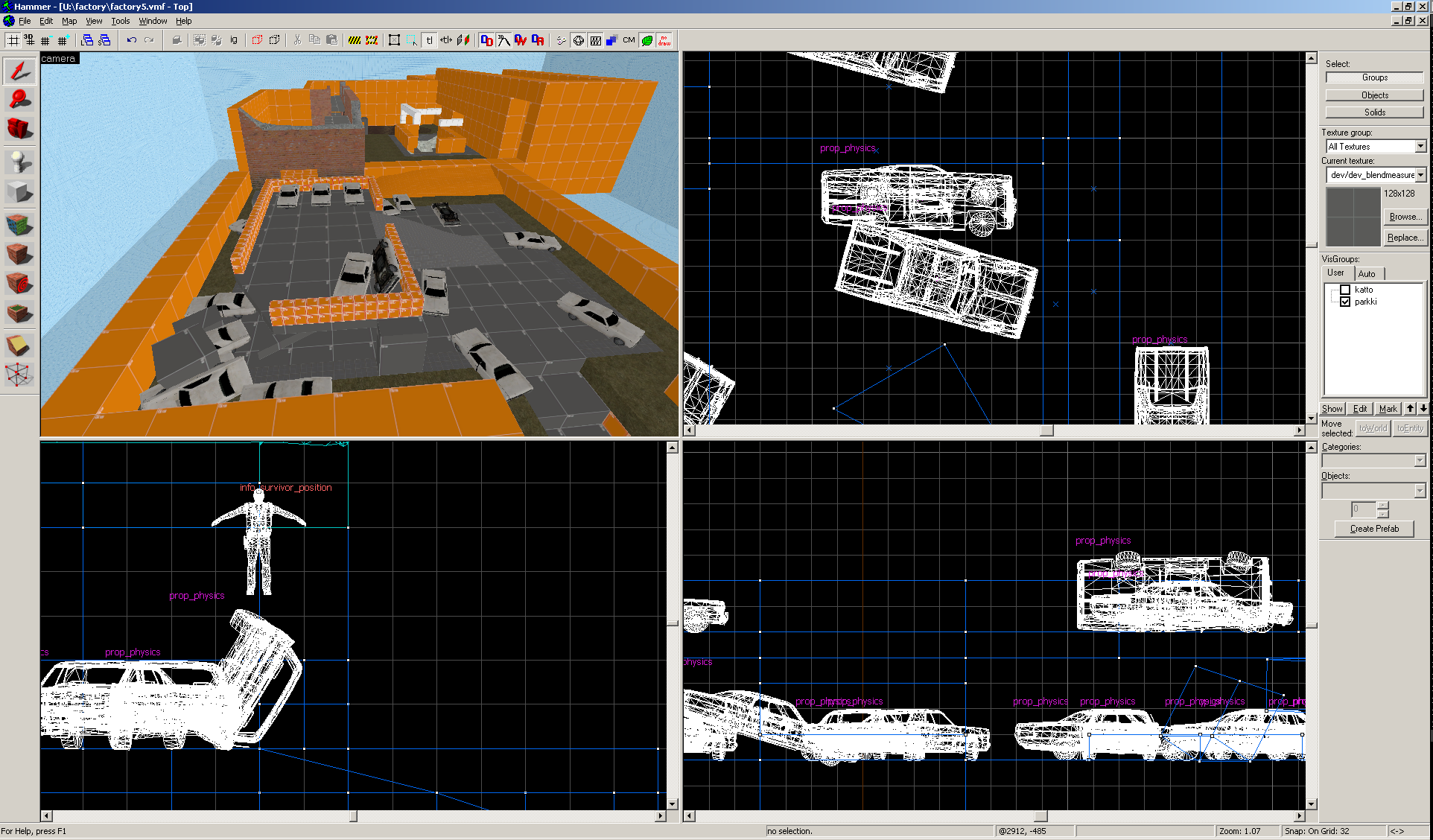Screen dimensions: 1433x840
Task: Open the Clipping tool
Action: point(19,345)
